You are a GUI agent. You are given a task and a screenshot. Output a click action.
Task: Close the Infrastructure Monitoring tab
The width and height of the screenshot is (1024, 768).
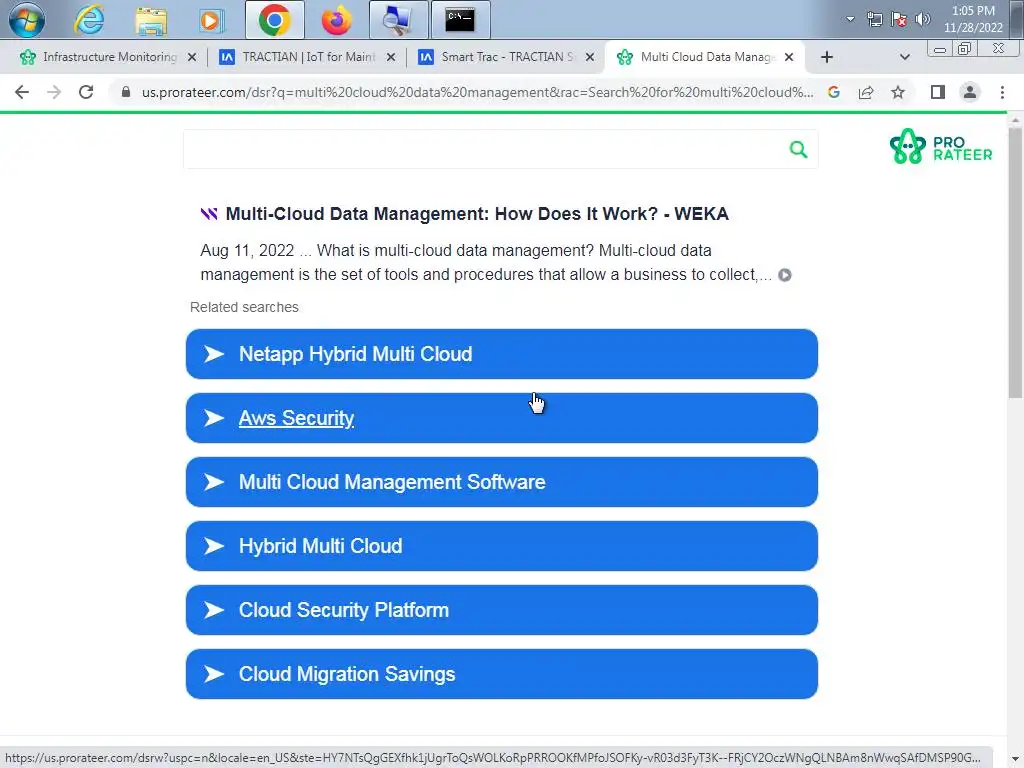[x=191, y=57]
